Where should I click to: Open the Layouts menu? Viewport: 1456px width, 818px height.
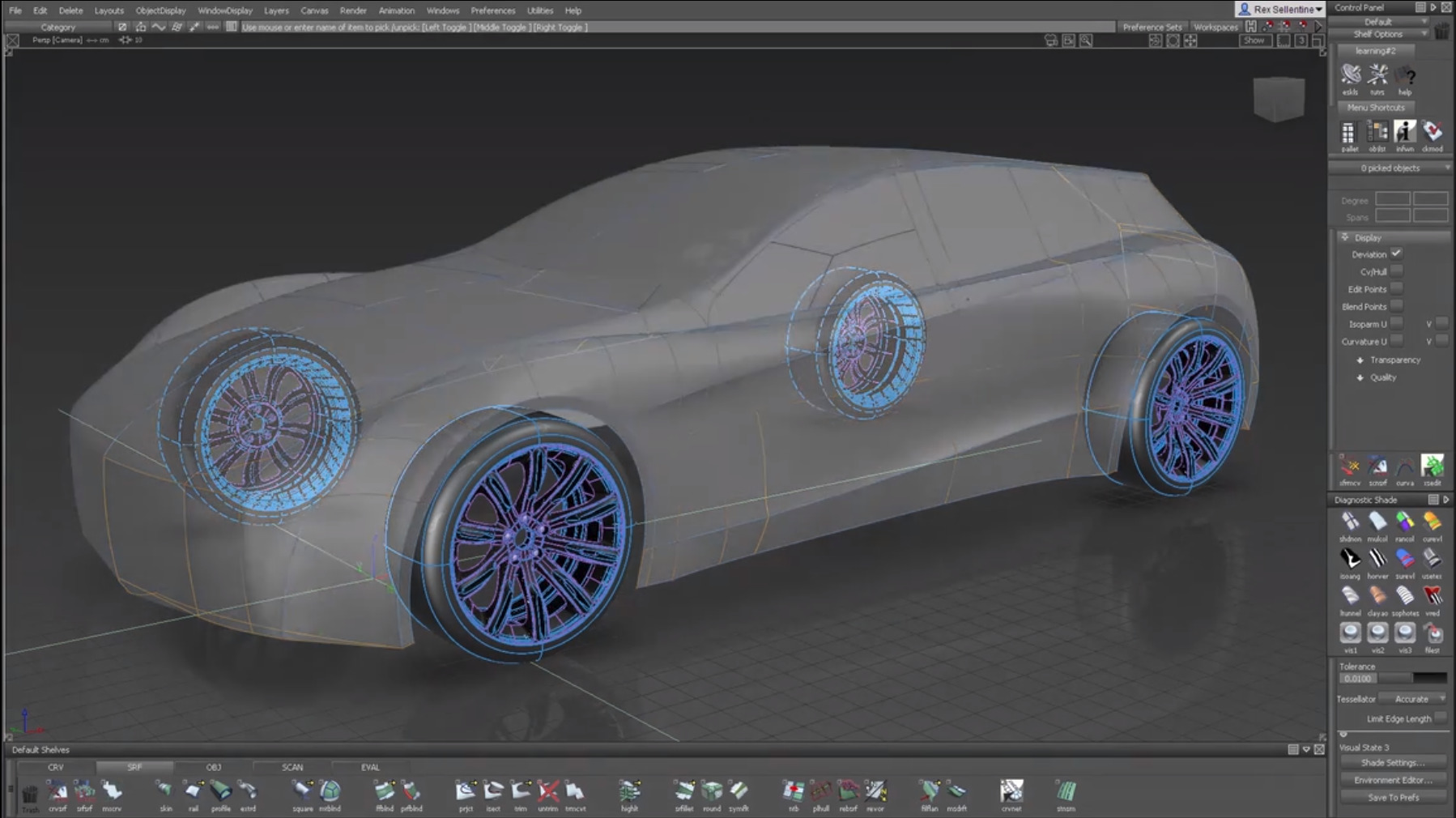point(109,11)
